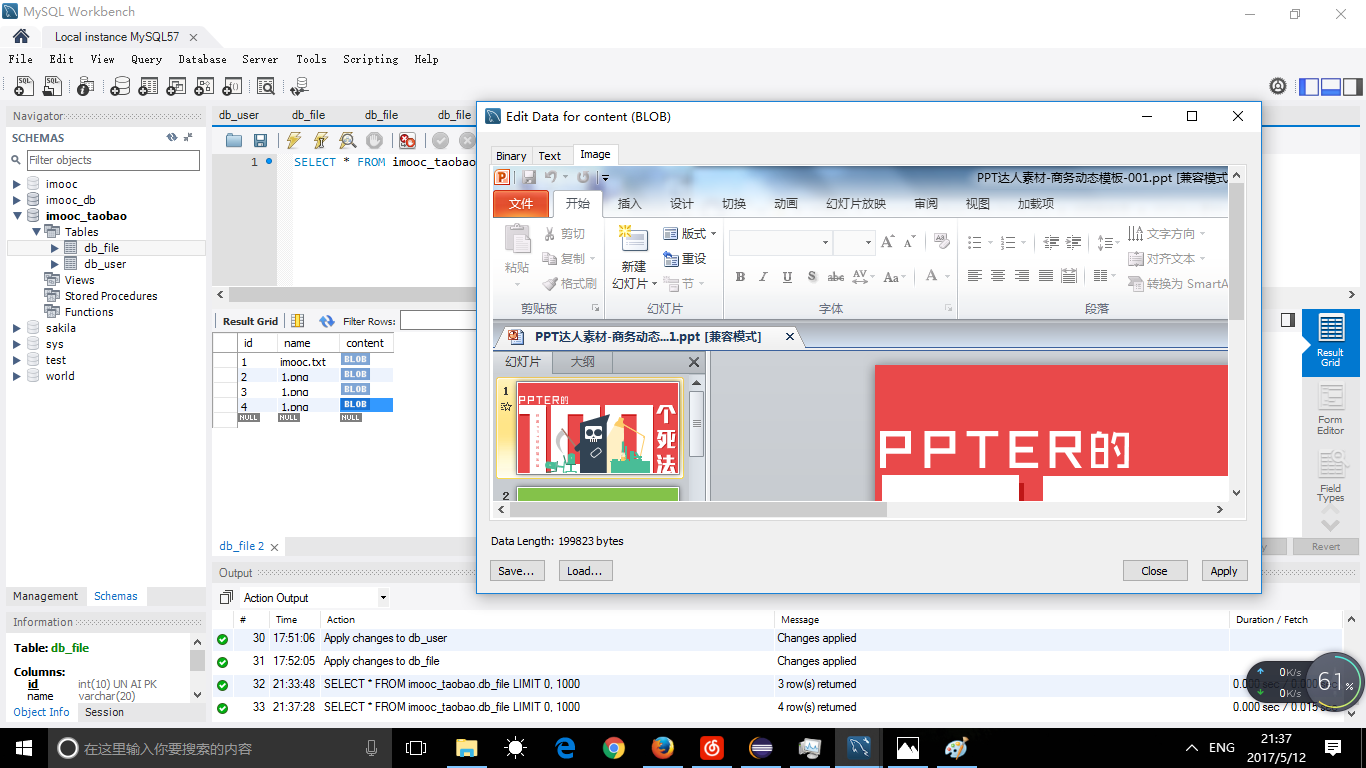Open the object inspector icon
The height and width of the screenshot is (768, 1366).
(x=87, y=87)
